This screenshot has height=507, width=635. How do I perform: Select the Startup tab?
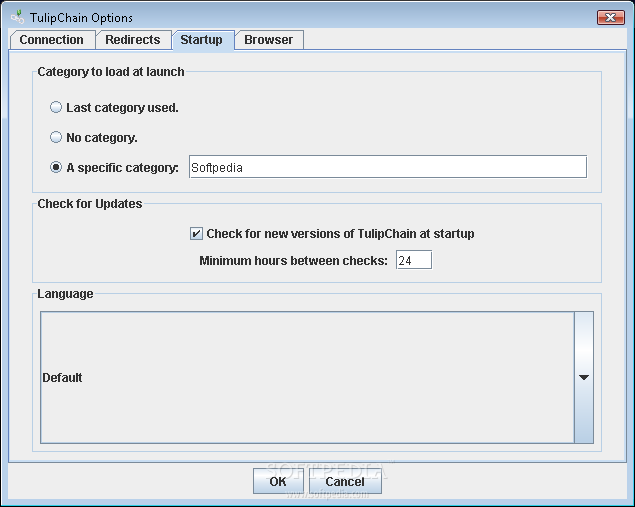[201, 40]
